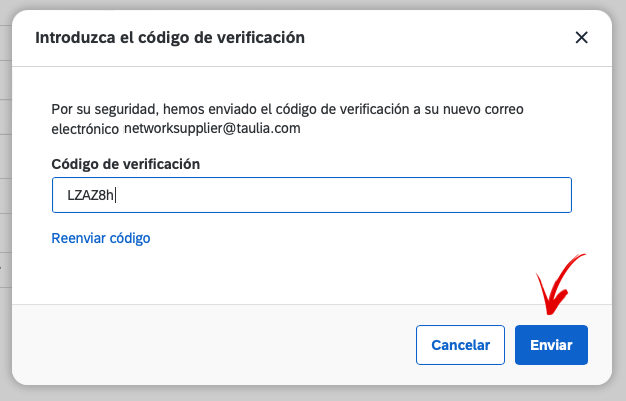The height and width of the screenshot is (401, 626).
Task: Focus the Código de verificación input field
Action: (x=312, y=195)
